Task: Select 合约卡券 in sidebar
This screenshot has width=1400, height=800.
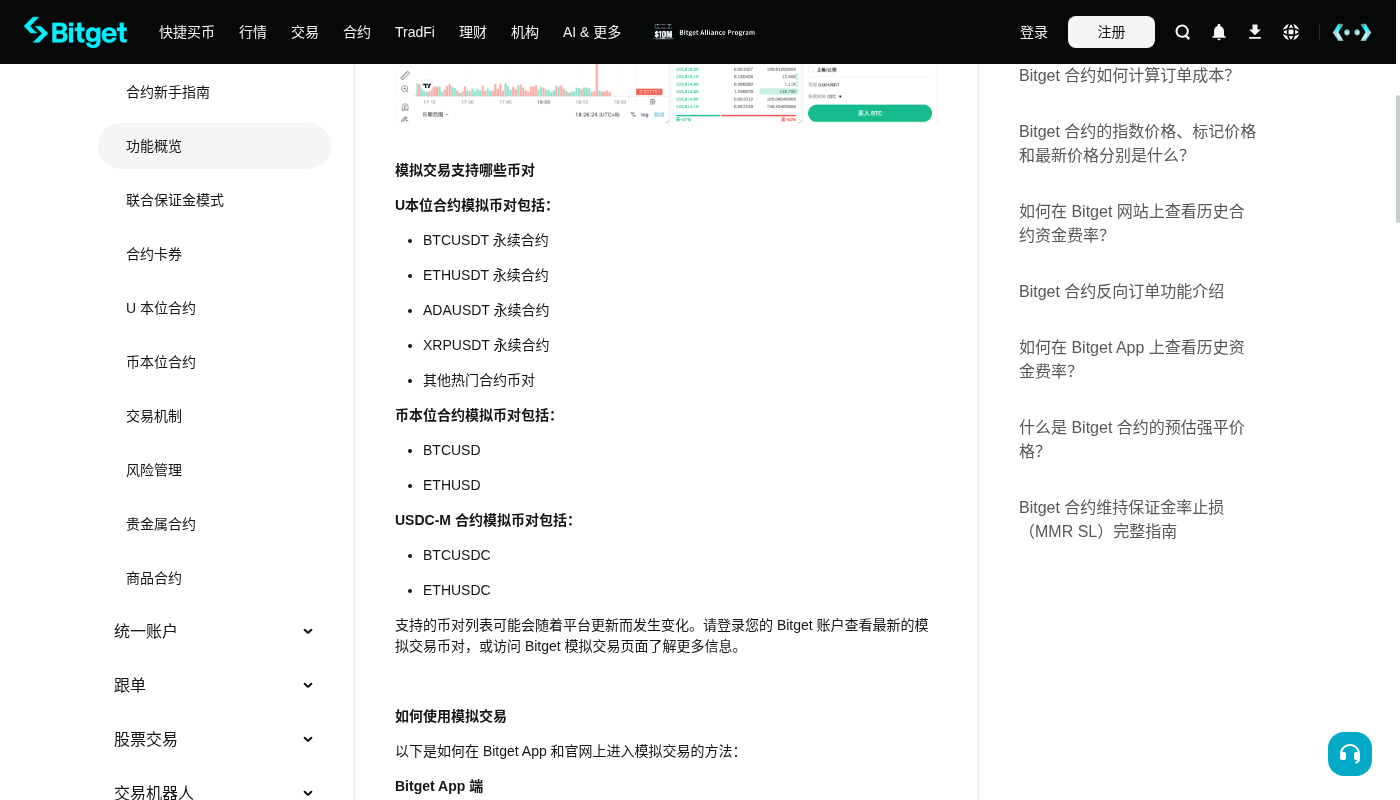Action: pyautogui.click(x=214, y=254)
